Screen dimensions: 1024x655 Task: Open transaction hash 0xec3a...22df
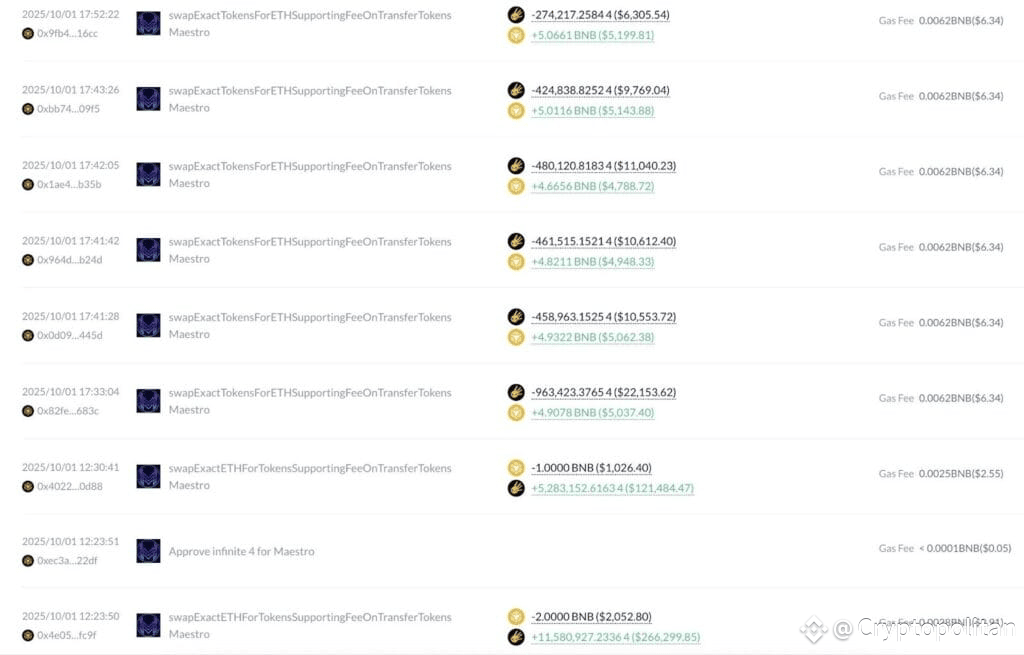click(67, 561)
